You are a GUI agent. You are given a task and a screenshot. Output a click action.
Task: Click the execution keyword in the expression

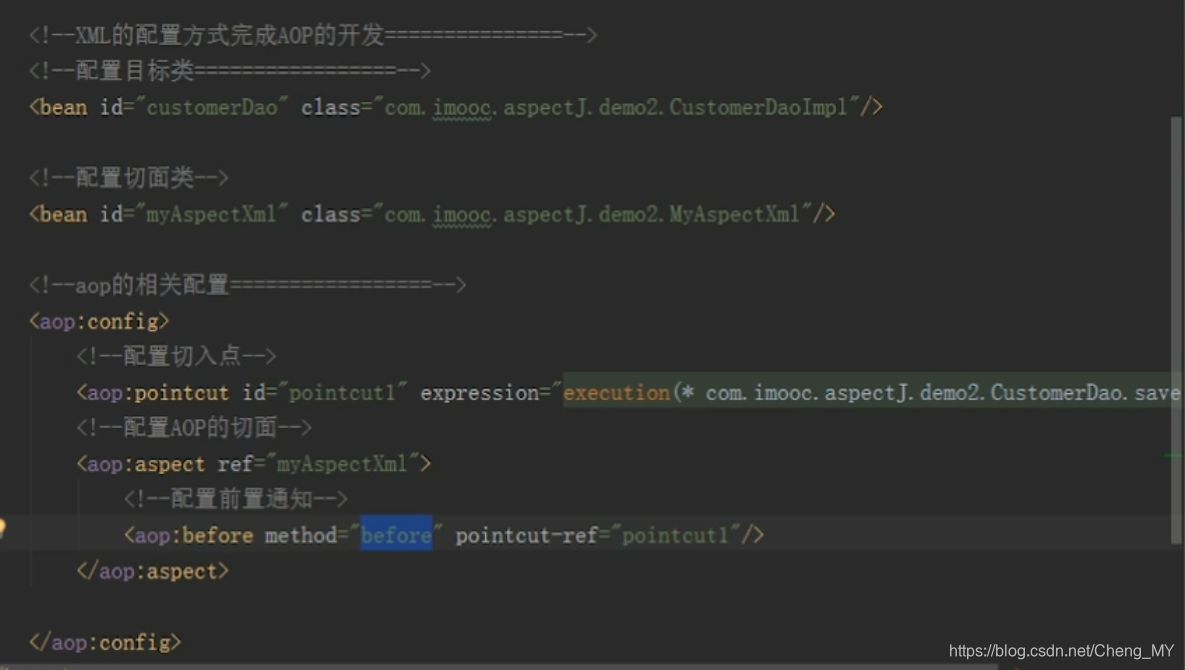pos(617,393)
